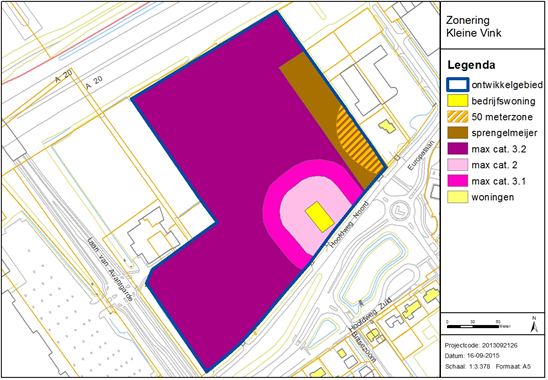Click the Zonering Kleine Vink title
Image resolution: width=548 pixels, height=380 pixels.
pyautogui.click(x=473, y=27)
